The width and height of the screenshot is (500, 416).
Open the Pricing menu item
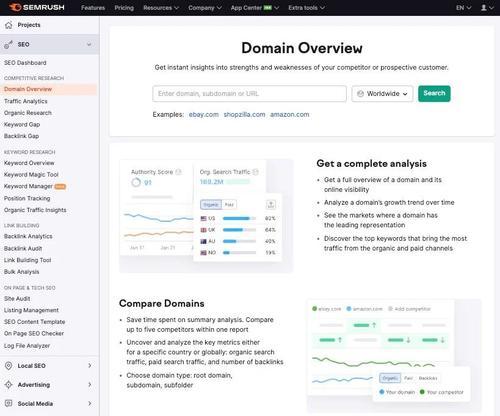point(124,8)
